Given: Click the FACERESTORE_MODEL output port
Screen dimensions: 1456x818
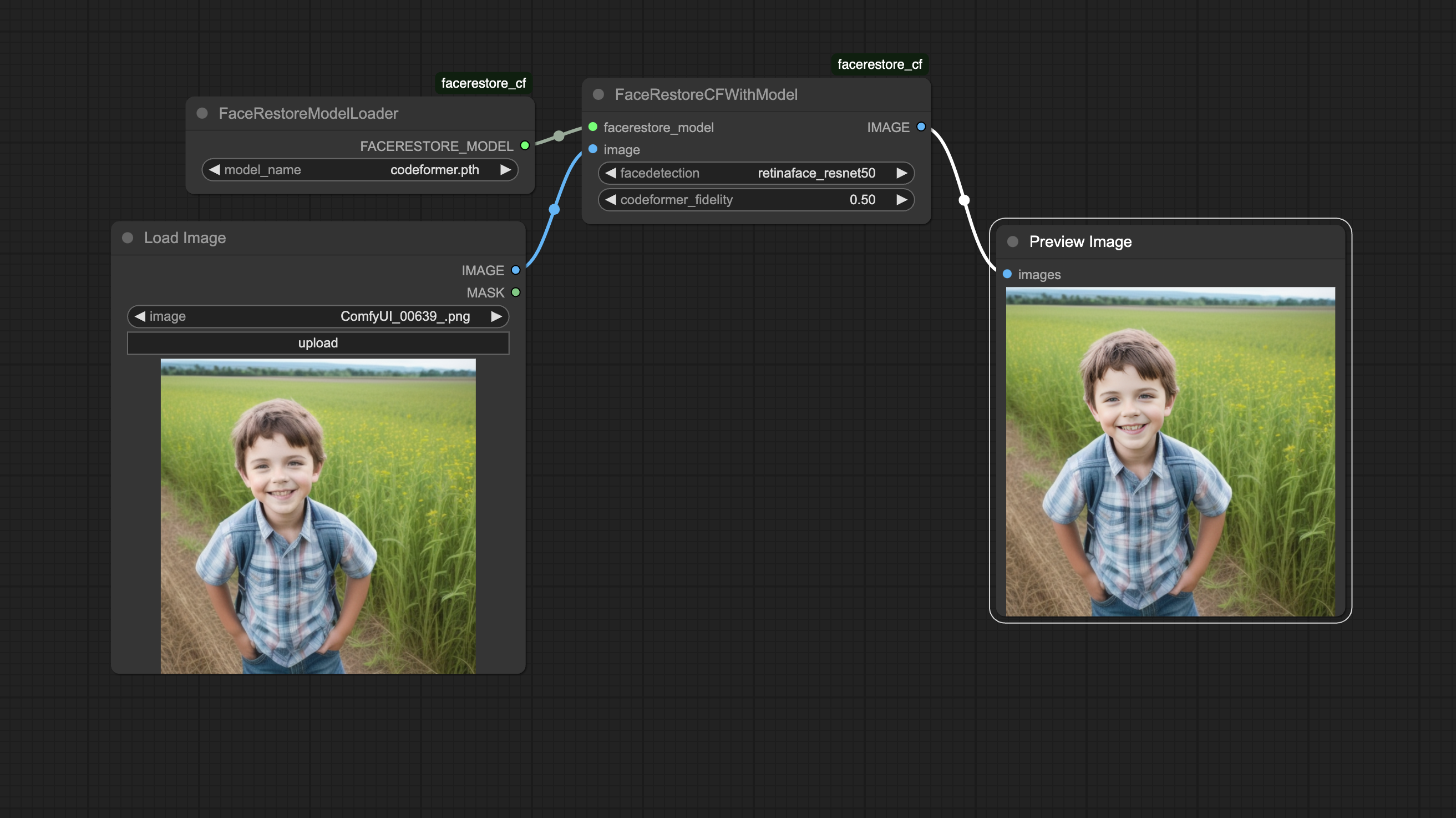Looking at the screenshot, I should click(525, 145).
